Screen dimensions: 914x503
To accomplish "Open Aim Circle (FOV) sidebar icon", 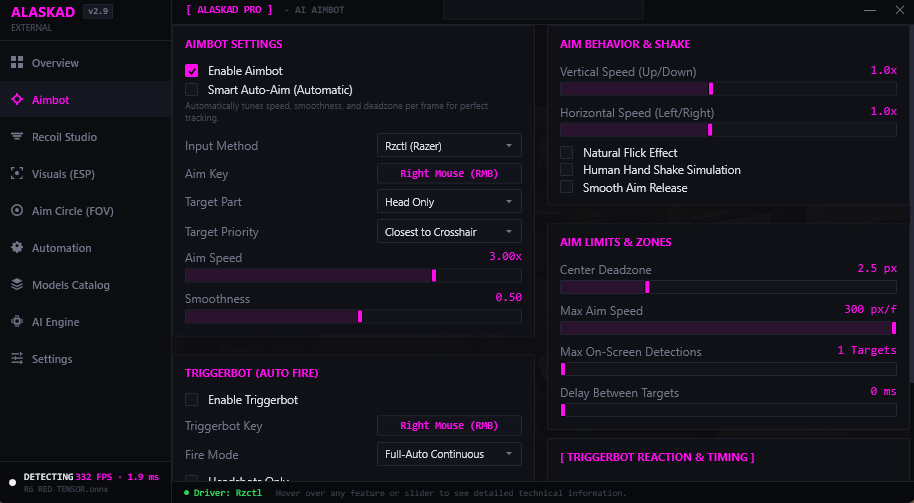I will (17, 210).
